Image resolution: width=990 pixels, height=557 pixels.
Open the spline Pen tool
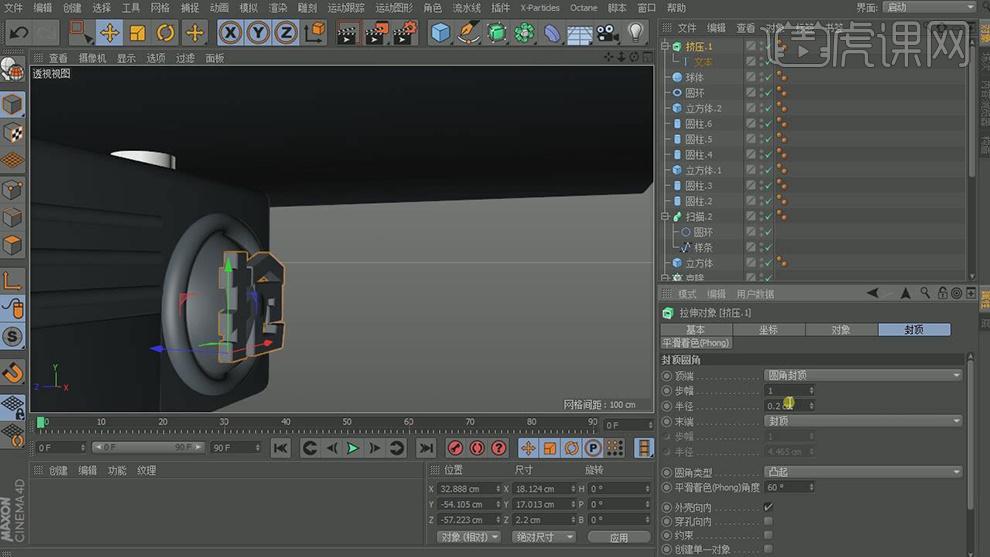(x=468, y=32)
